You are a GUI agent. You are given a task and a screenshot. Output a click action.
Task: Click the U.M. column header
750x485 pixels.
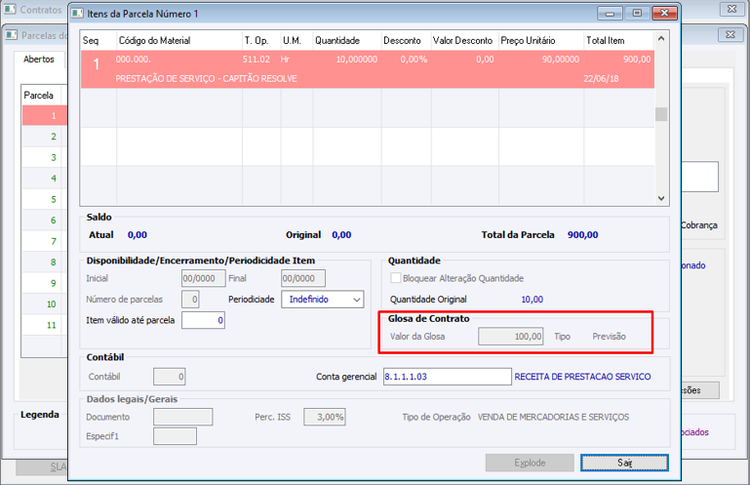pos(297,41)
